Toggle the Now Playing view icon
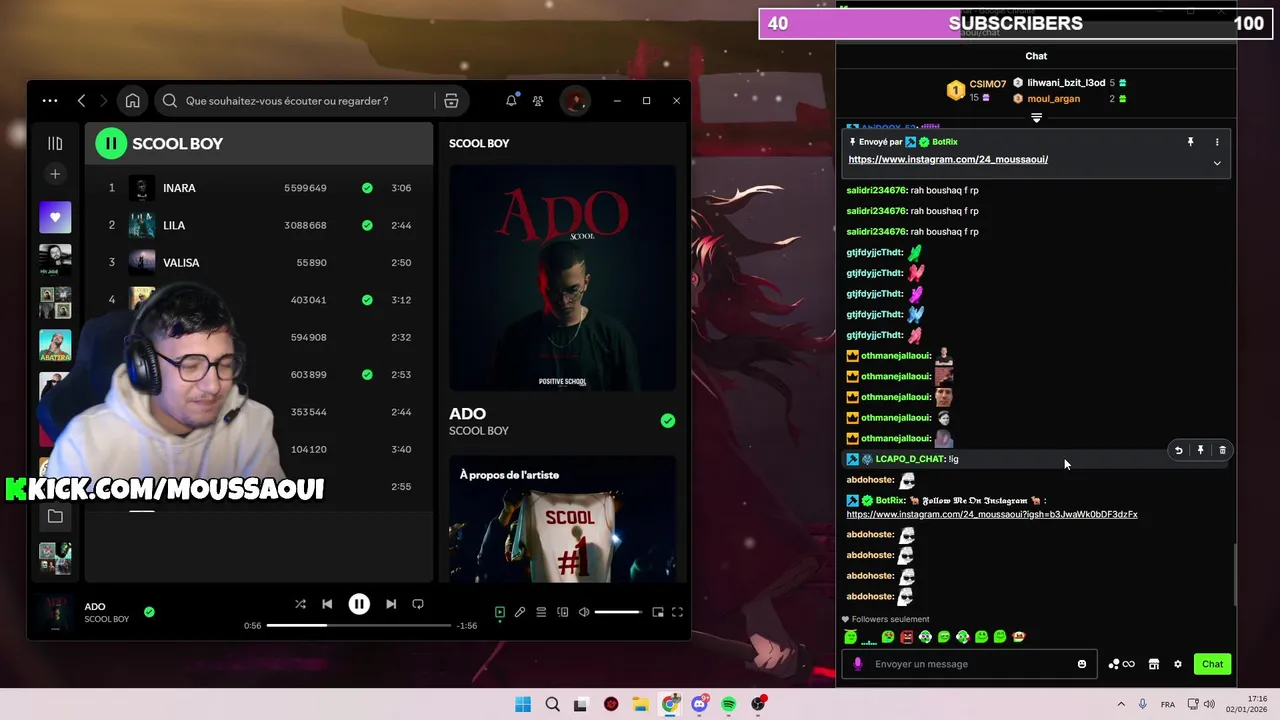The width and height of the screenshot is (1280, 720). [x=500, y=612]
